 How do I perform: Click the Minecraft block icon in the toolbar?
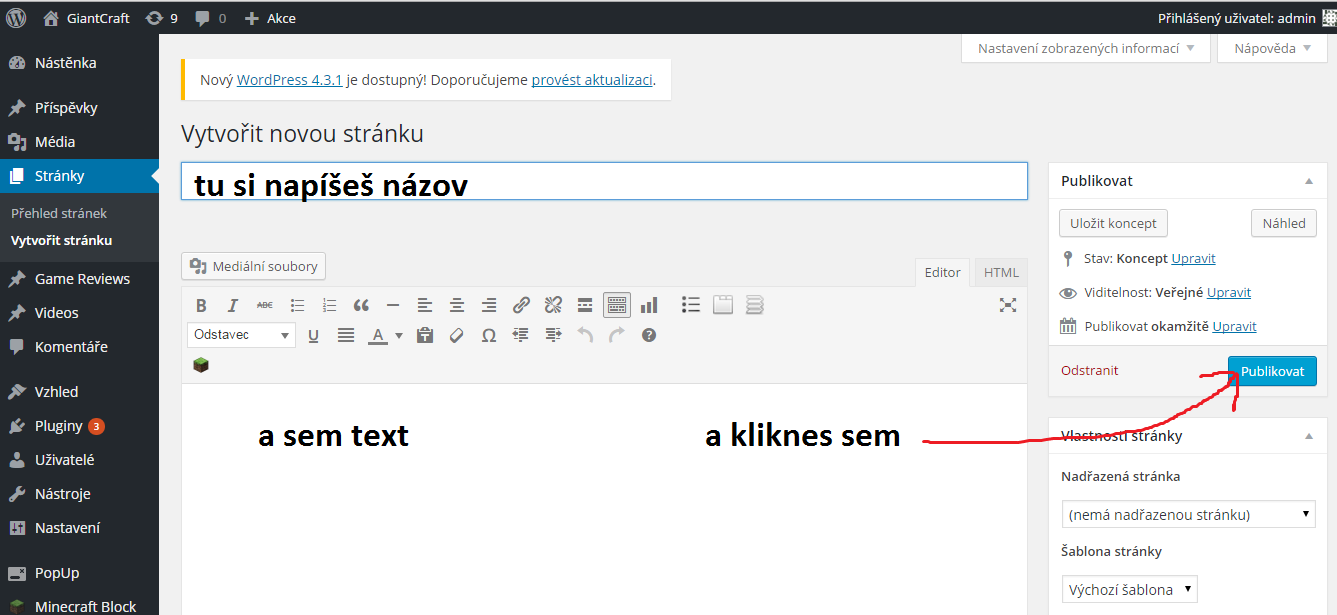(x=201, y=366)
